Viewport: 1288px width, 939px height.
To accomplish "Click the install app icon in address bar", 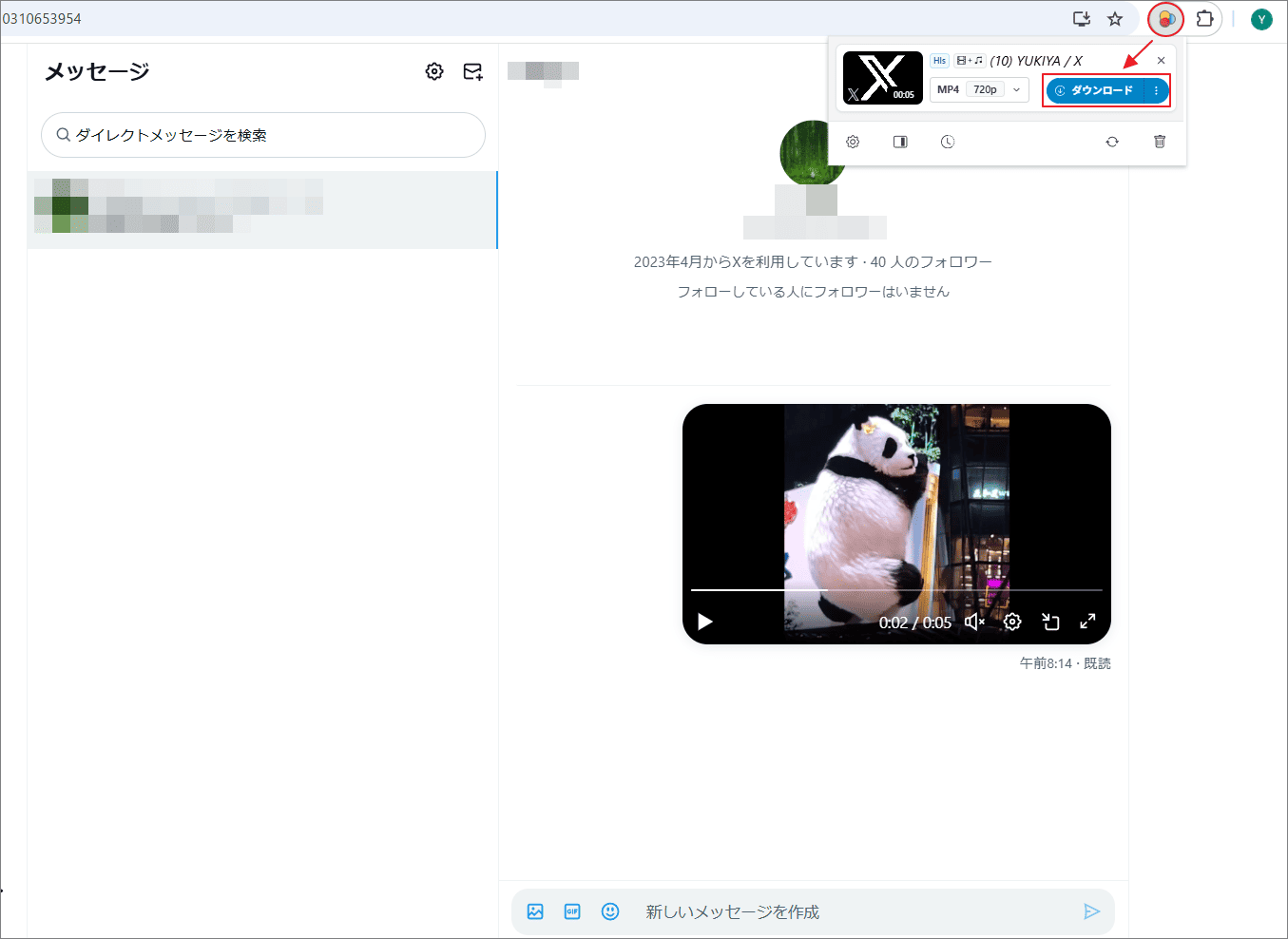I will point(1082,19).
